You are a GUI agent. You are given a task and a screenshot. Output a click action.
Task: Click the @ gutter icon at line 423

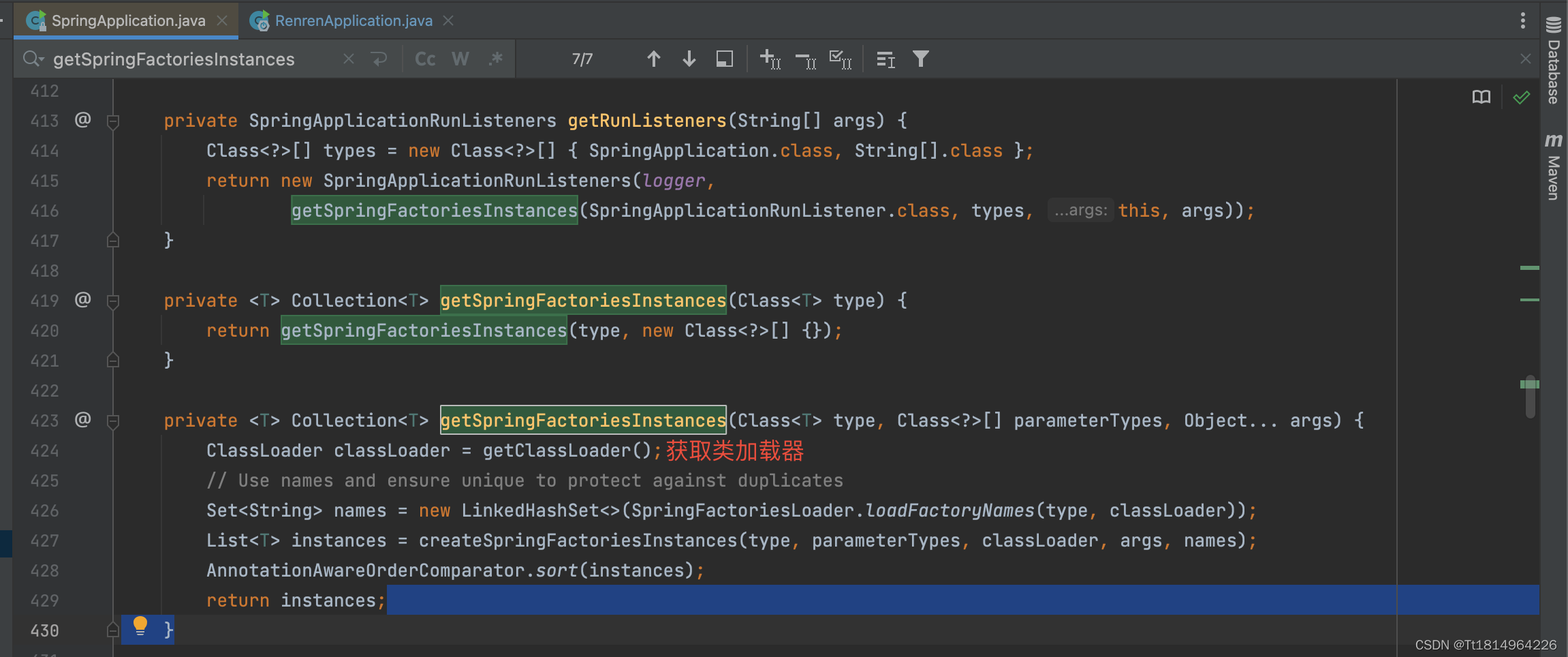[82, 420]
